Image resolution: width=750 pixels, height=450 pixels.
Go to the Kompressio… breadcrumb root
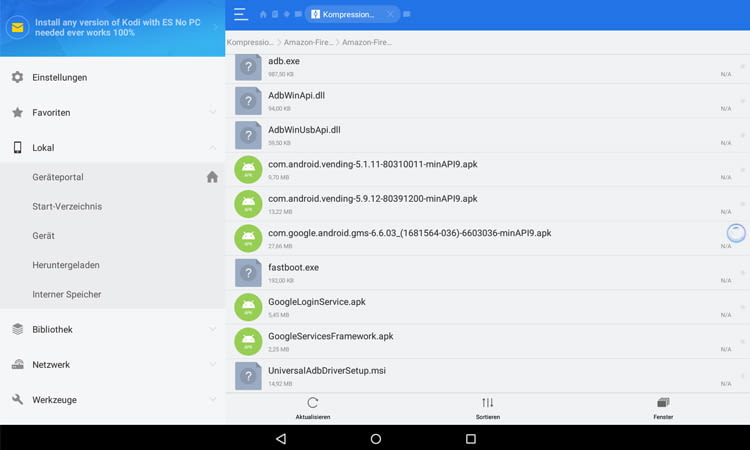coord(250,42)
